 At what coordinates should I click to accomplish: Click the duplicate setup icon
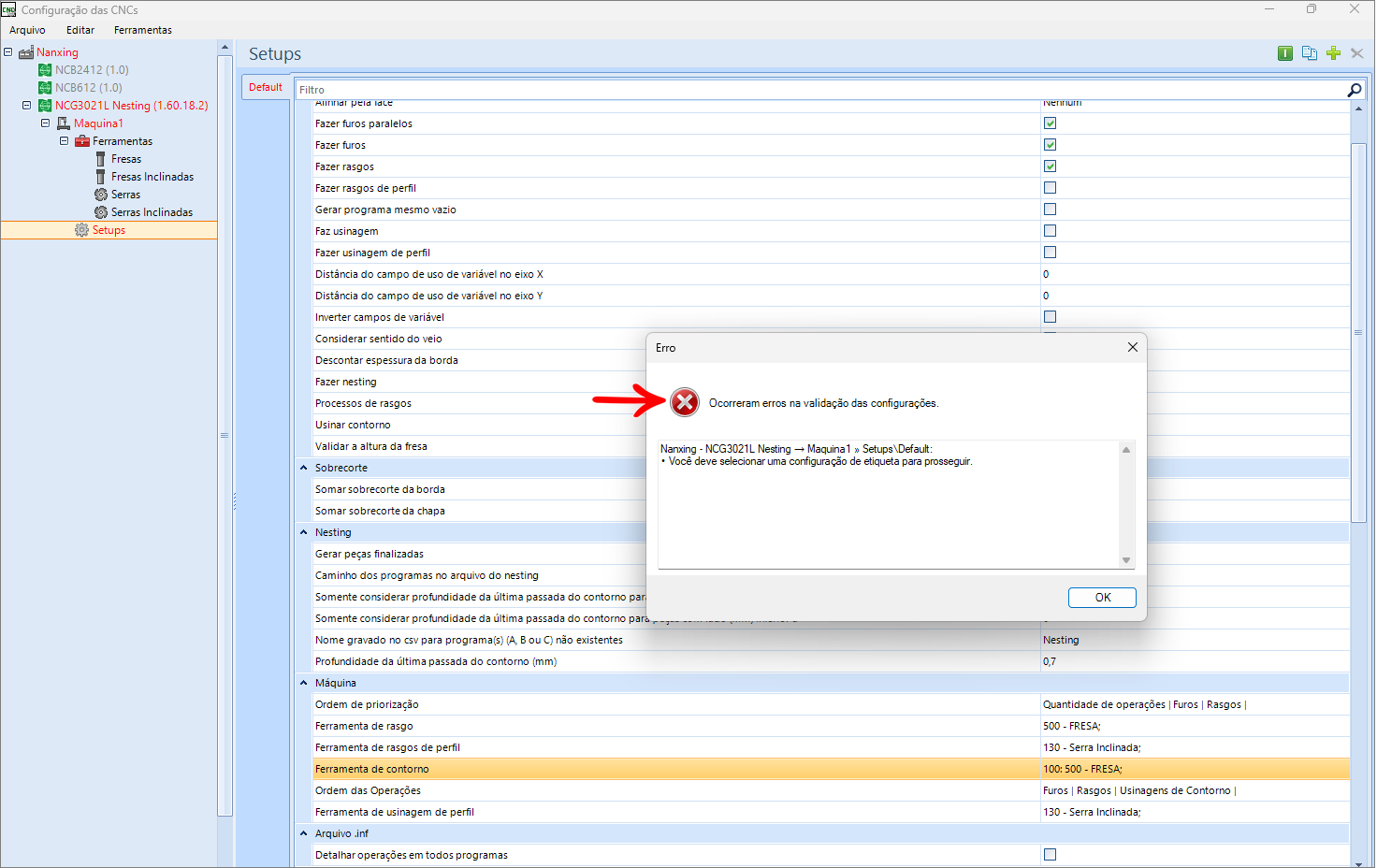point(1310,53)
